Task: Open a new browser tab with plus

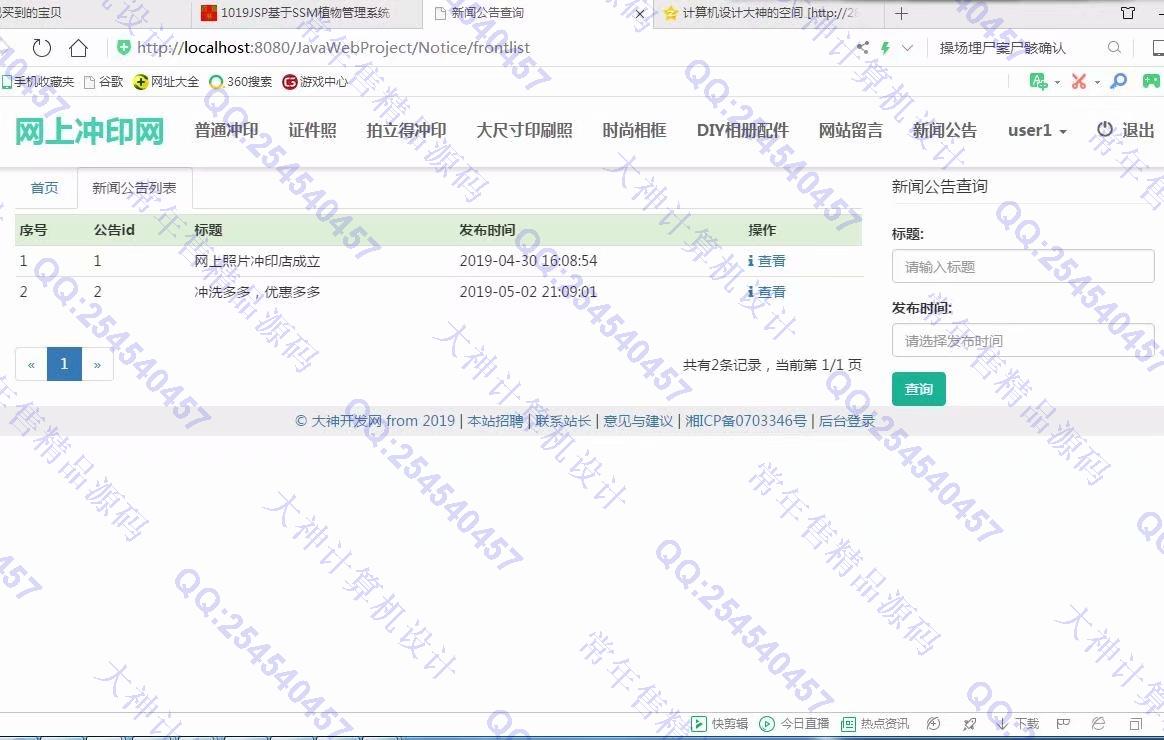Action: point(901,13)
